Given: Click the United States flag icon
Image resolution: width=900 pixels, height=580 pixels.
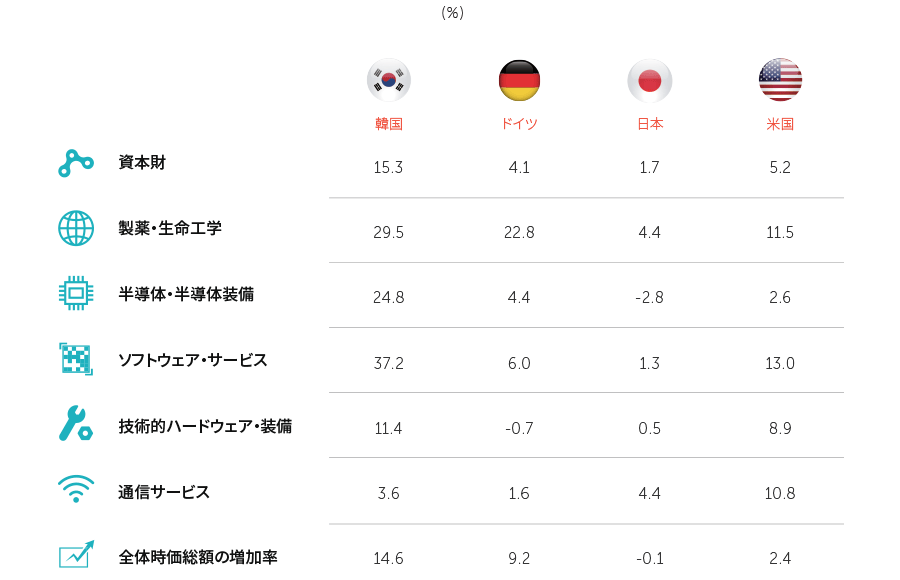Looking at the screenshot, I should click(780, 80).
